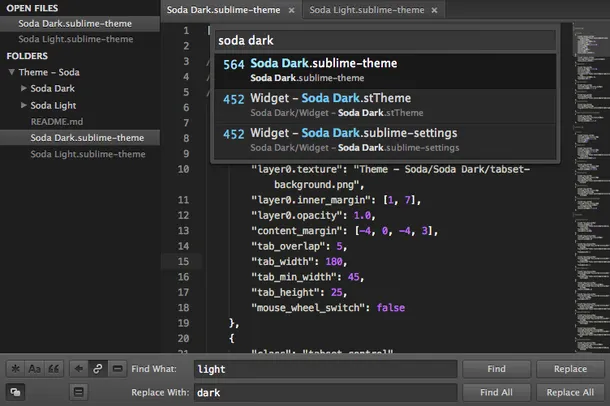This screenshot has width=610, height=406.
Task: Toggle in-selection search icon beside Find What
Action: click(117, 369)
